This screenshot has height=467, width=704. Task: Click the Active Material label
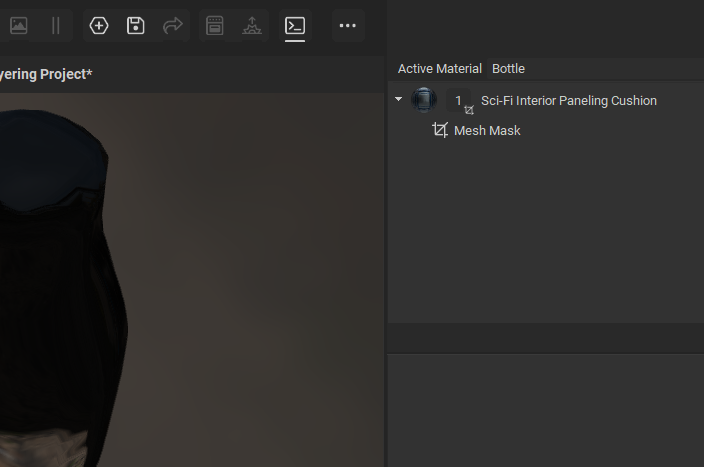click(x=439, y=69)
